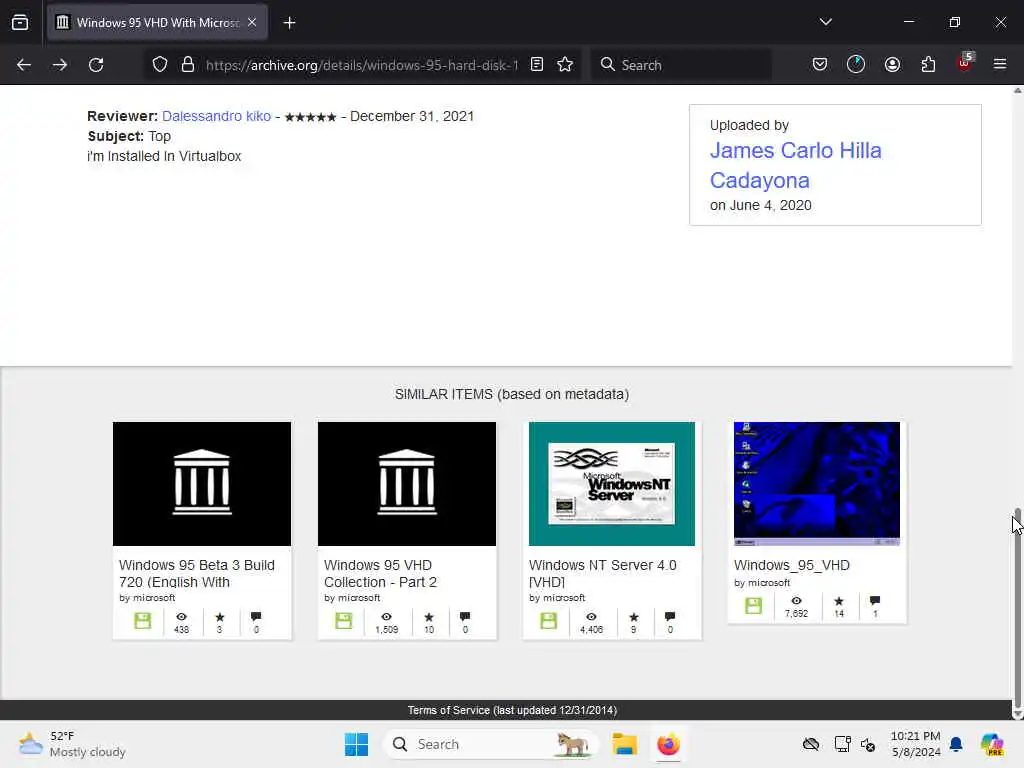The width and height of the screenshot is (1024, 768).
Task: Click the scrollbar up arrow
Action: coord(1017,91)
